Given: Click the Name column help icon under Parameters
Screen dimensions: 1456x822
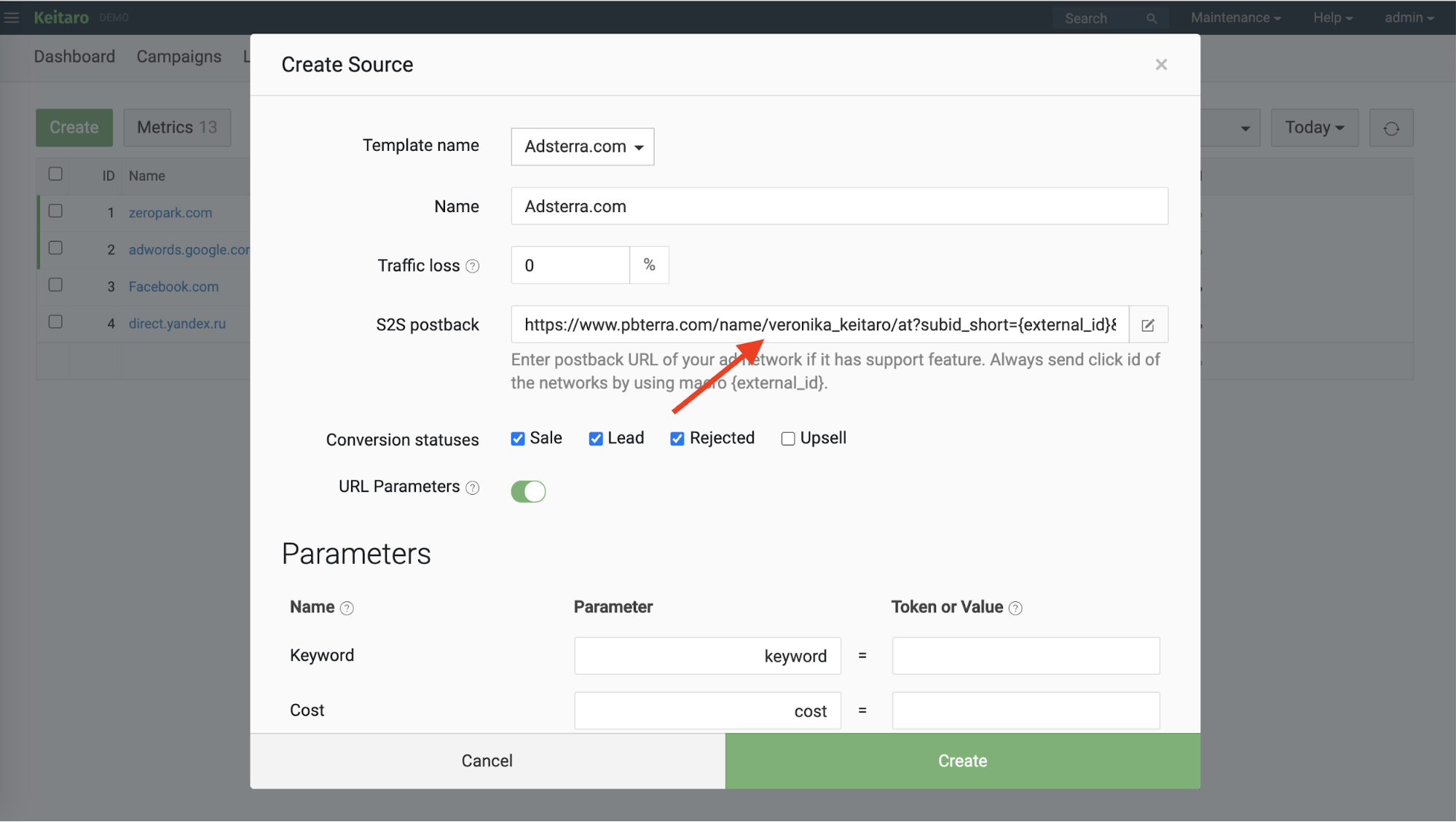Looking at the screenshot, I should tap(347, 607).
